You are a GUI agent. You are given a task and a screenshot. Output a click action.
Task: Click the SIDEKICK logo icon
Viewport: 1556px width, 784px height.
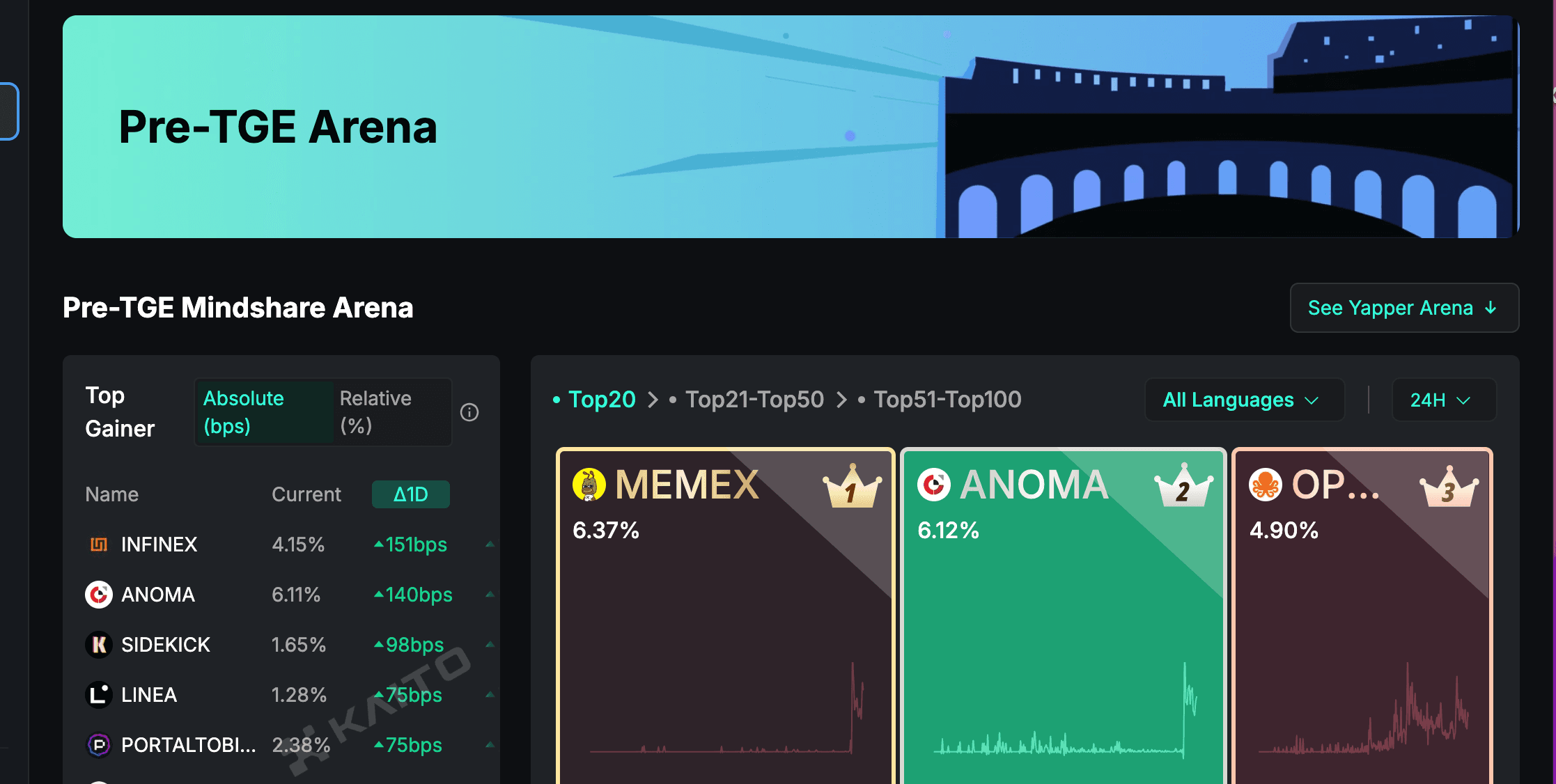pyautogui.click(x=99, y=645)
